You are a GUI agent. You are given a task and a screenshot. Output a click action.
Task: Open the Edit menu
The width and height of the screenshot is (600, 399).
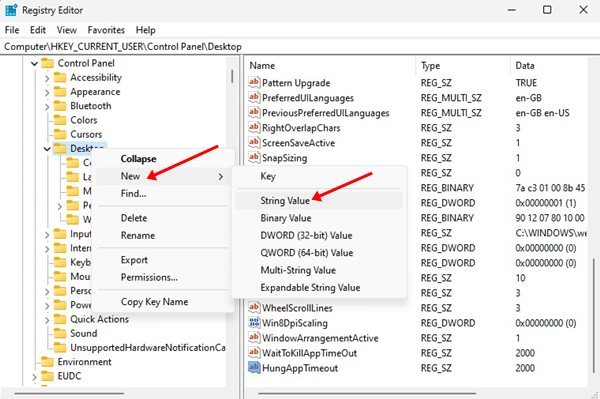pos(38,30)
